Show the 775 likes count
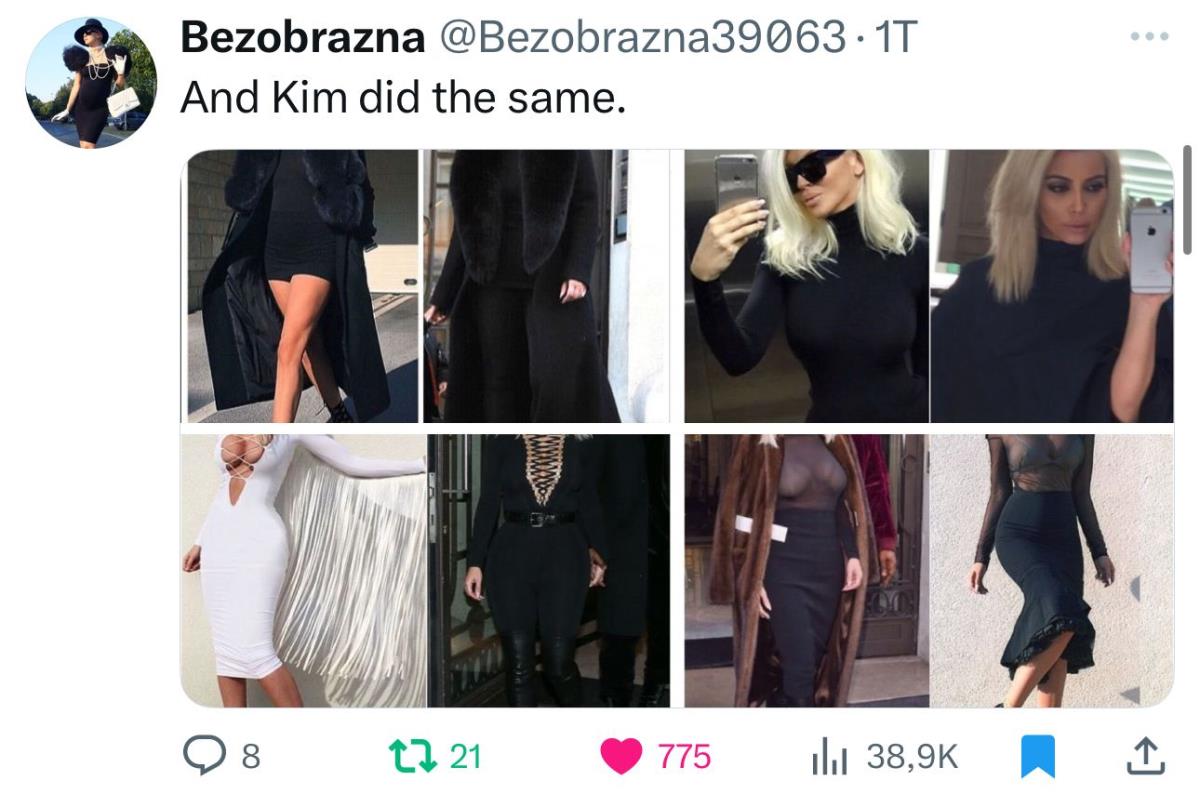Screen dimensions: 1200x807 click(x=684, y=757)
